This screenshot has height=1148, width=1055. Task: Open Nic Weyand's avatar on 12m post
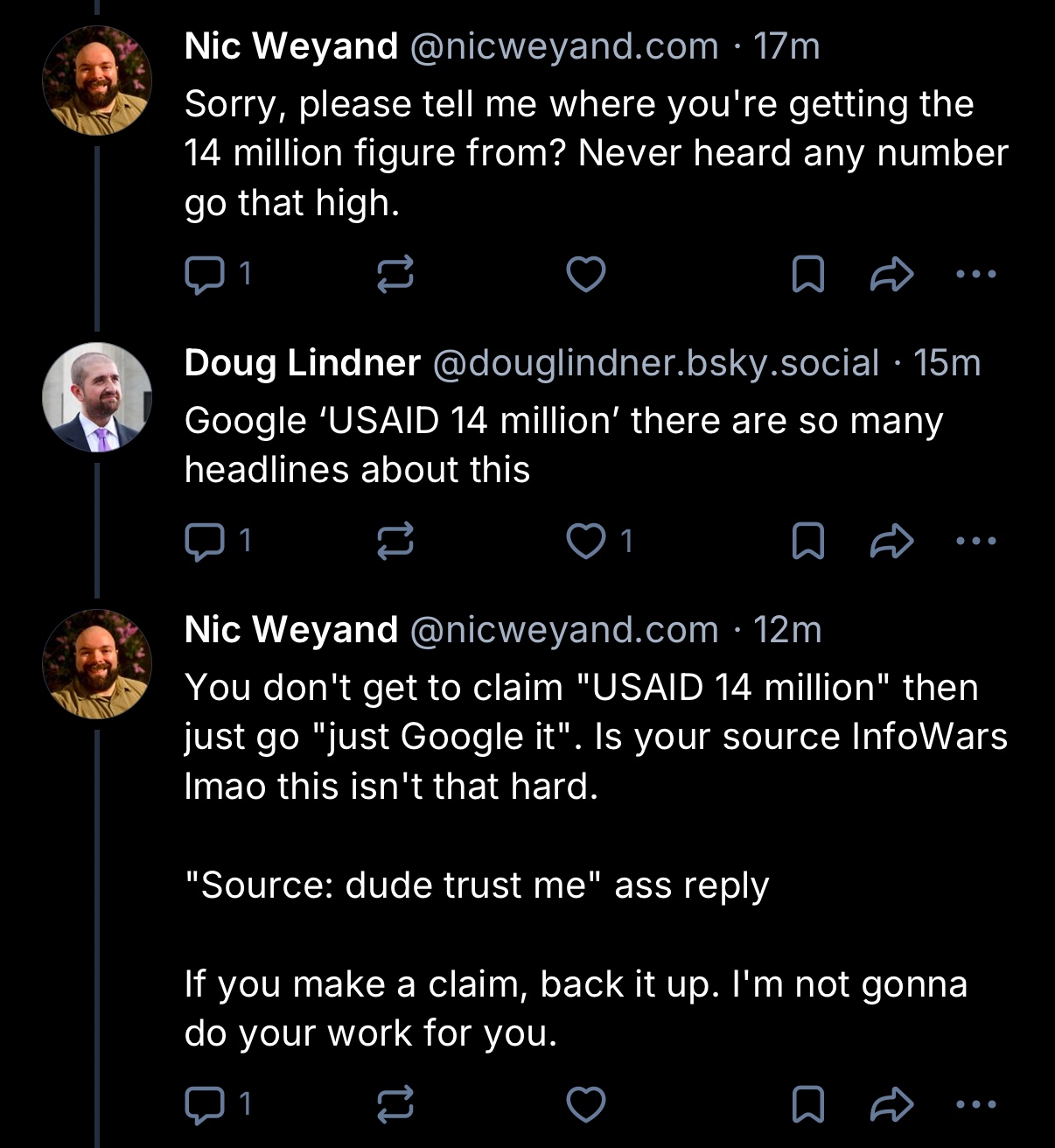(x=97, y=664)
